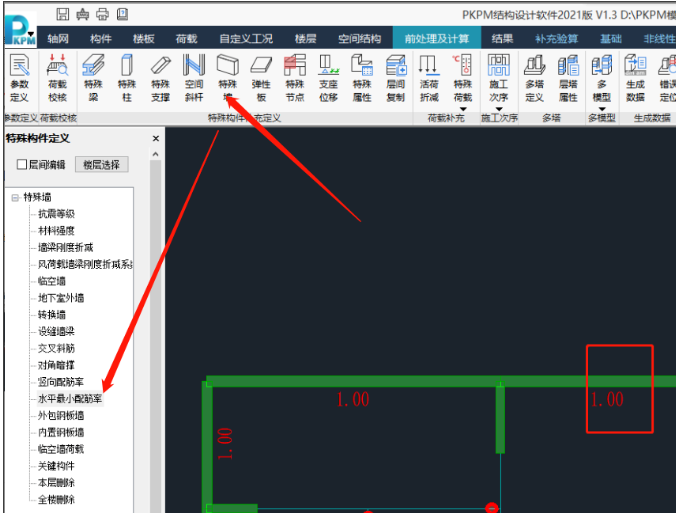Viewport: 676px width, 513px height.
Task: Select the 特殊柱 special column tool
Action: [127, 78]
